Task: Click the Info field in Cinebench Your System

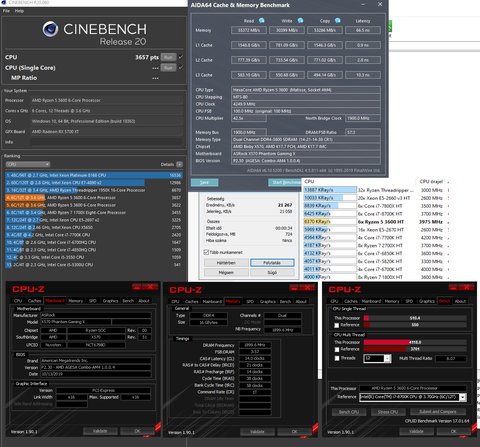Action: pos(106,142)
